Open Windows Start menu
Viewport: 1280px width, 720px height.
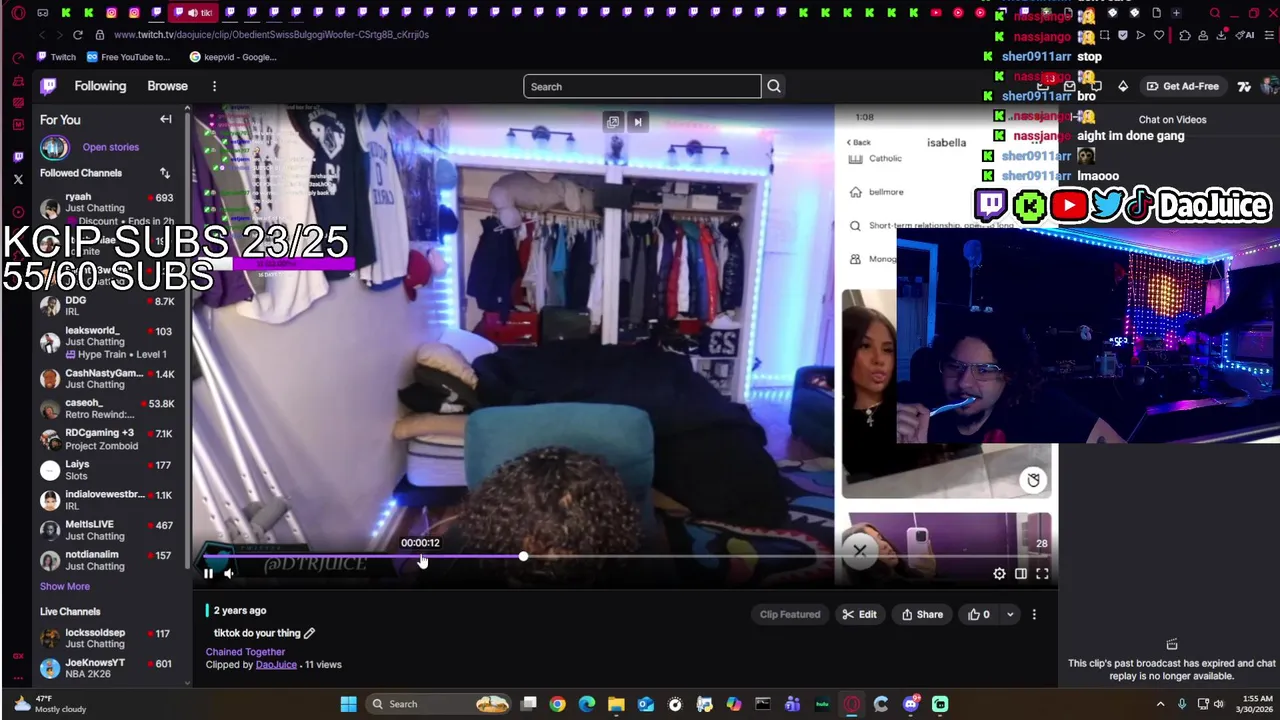click(348, 704)
